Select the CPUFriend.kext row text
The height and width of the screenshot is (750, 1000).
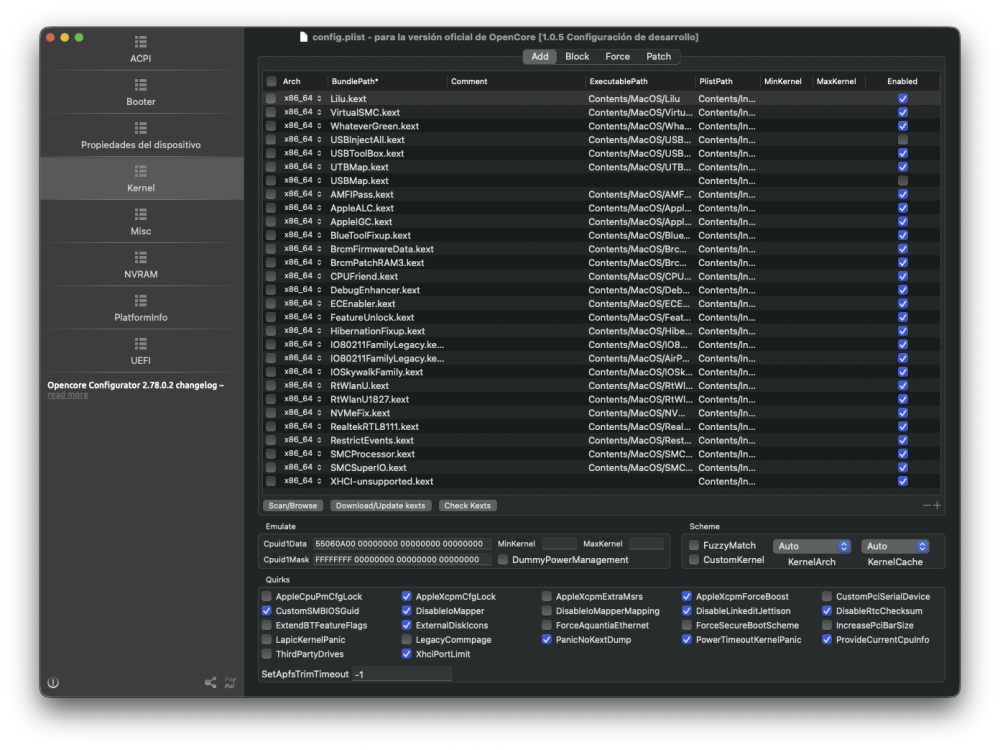click(x=364, y=276)
